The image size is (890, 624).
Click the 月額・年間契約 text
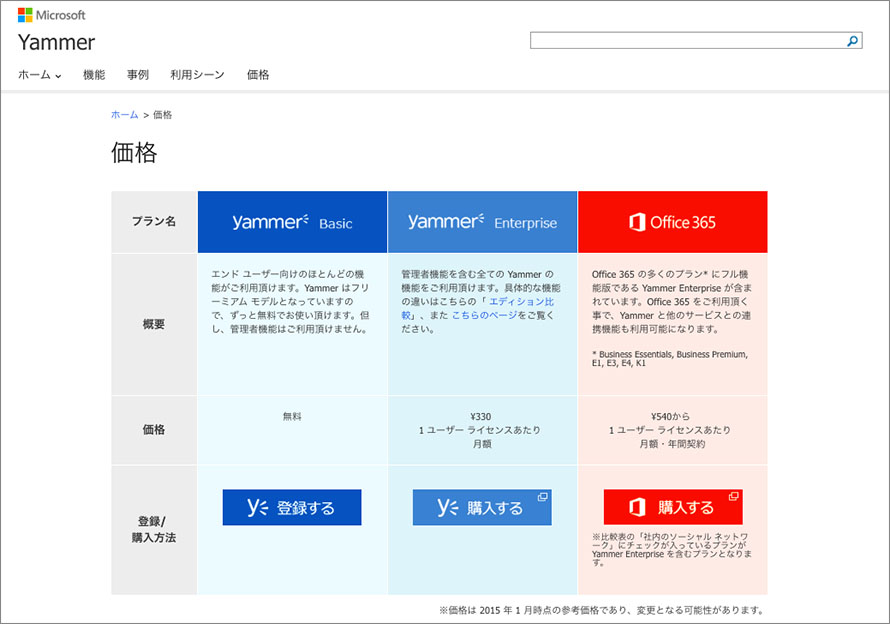pyautogui.click(x=673, y=443)
